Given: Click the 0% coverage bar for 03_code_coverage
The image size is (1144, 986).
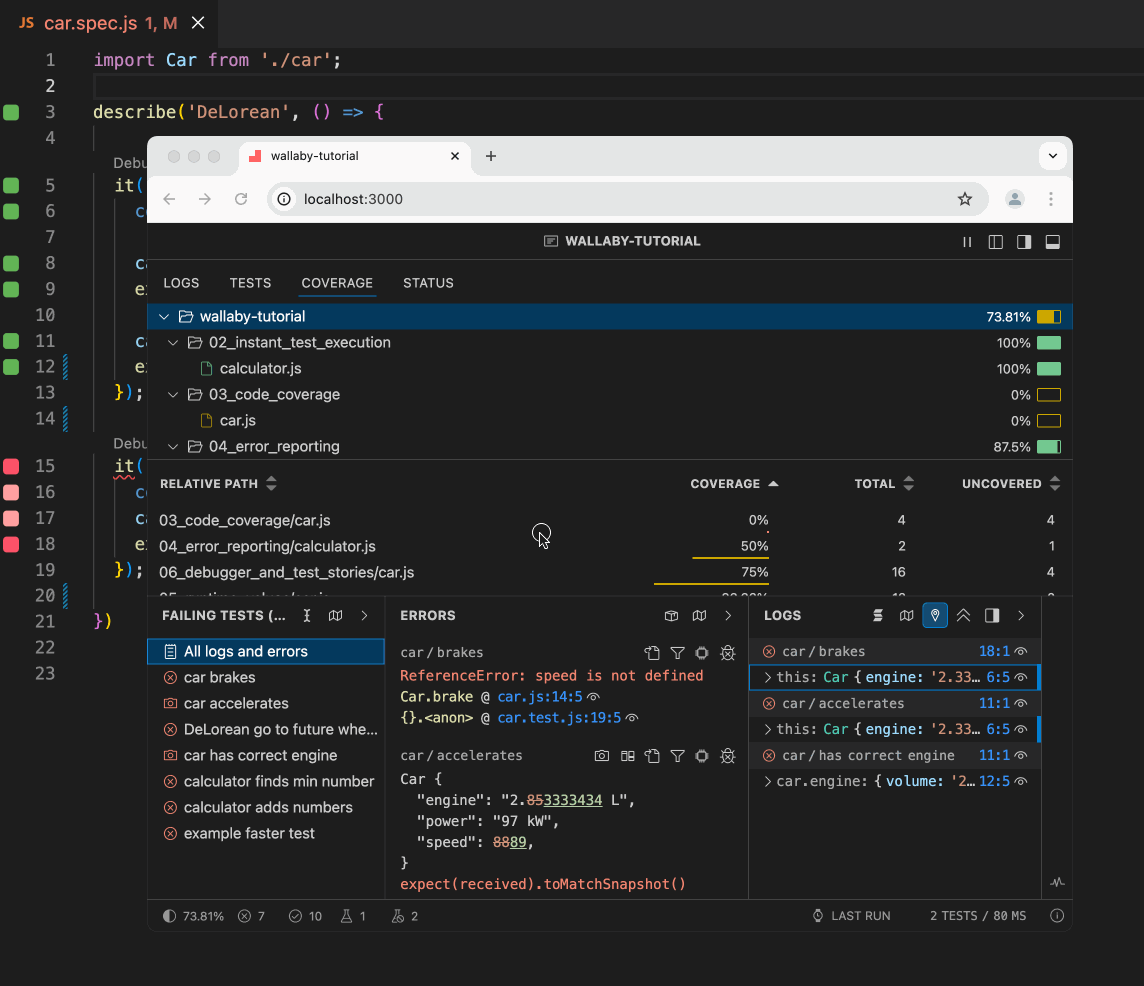Looking at the screenshot, I should (x=1048, y=395).
